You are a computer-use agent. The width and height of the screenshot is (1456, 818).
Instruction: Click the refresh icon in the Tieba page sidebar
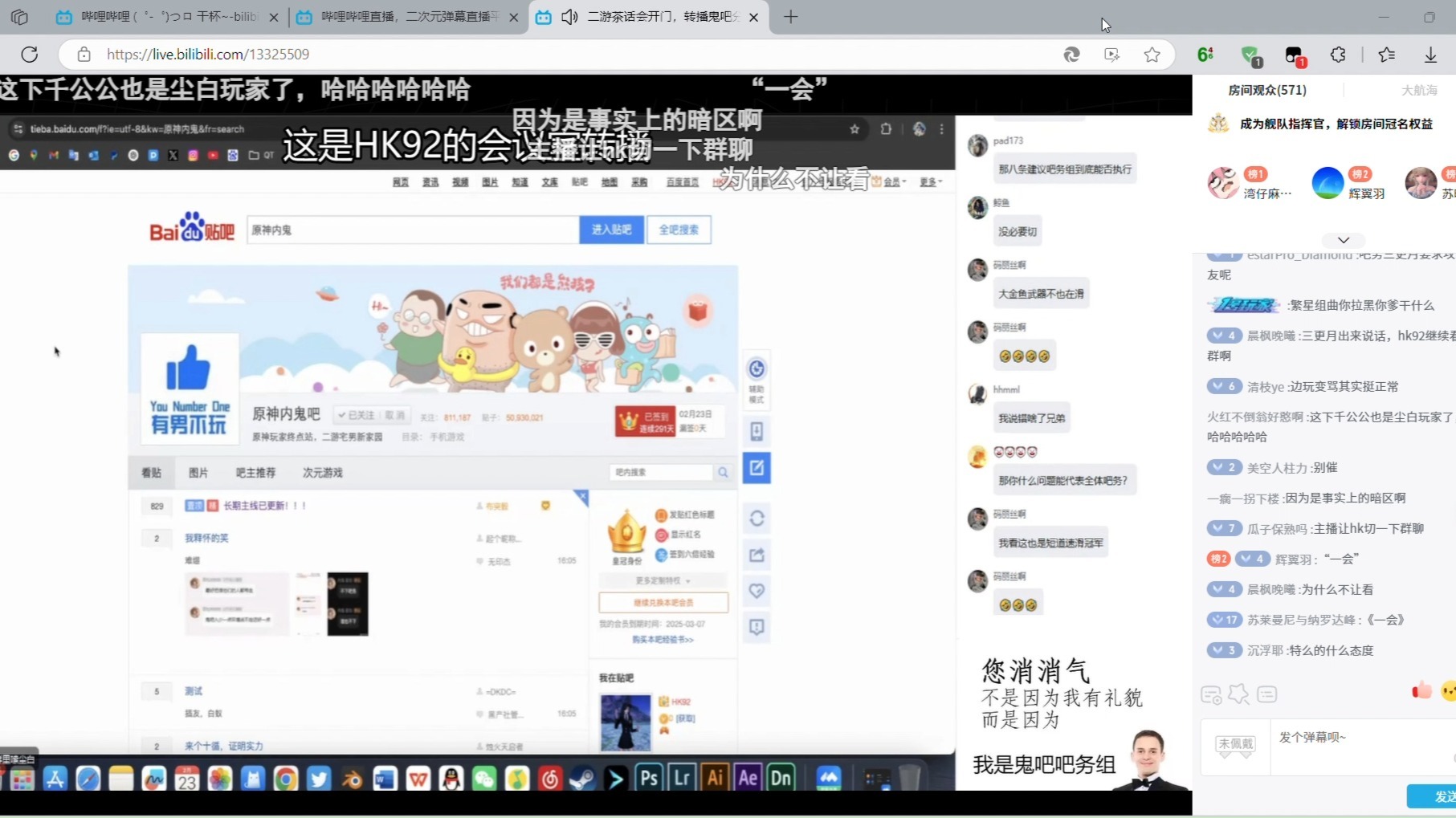pos(756,519)
